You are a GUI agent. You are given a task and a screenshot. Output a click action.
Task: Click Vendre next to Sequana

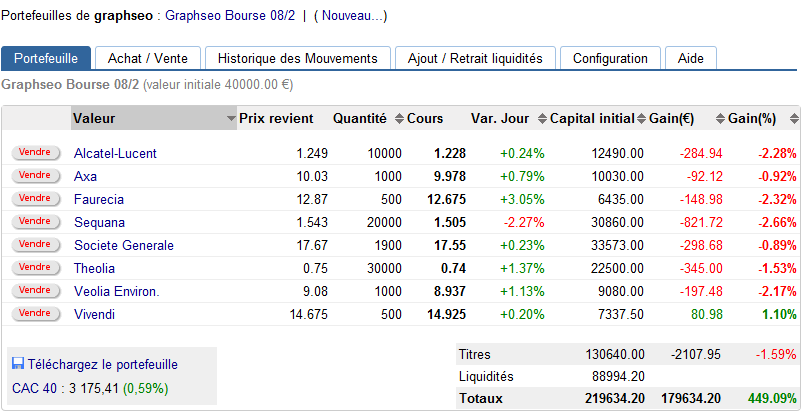(x=35, y=222)
